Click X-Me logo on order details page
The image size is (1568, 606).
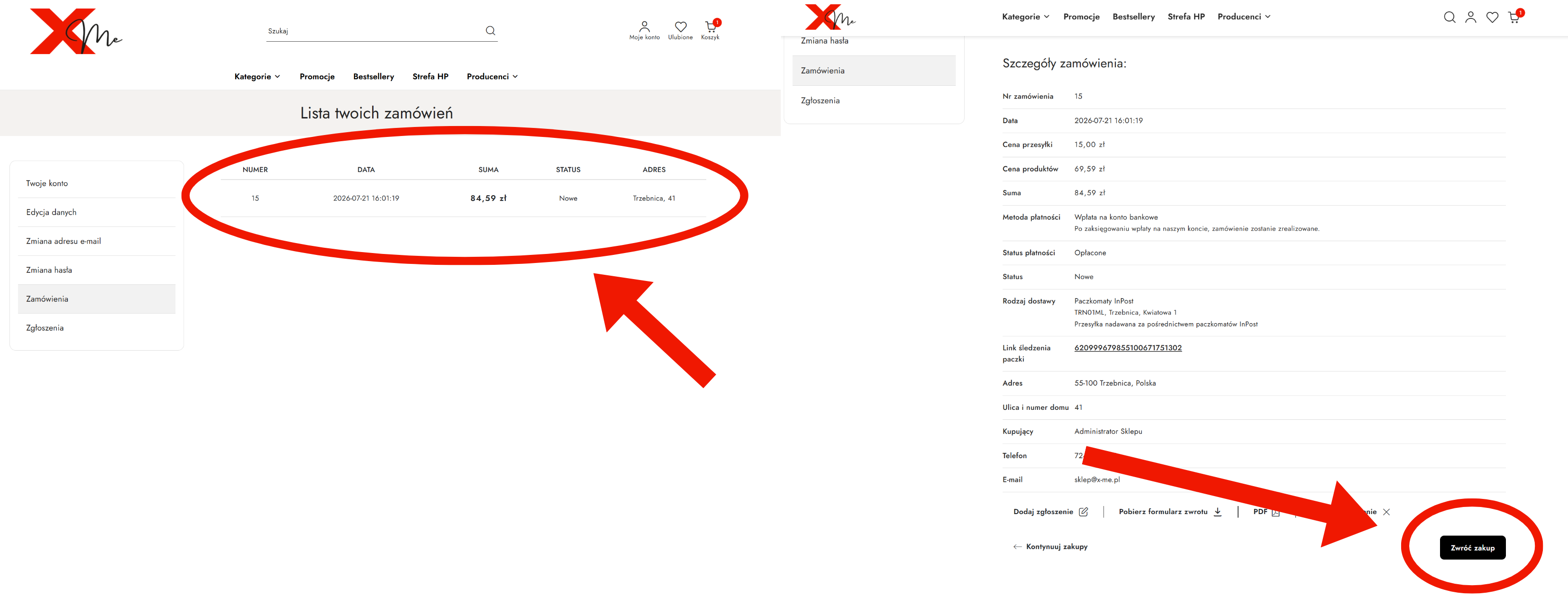830,17
